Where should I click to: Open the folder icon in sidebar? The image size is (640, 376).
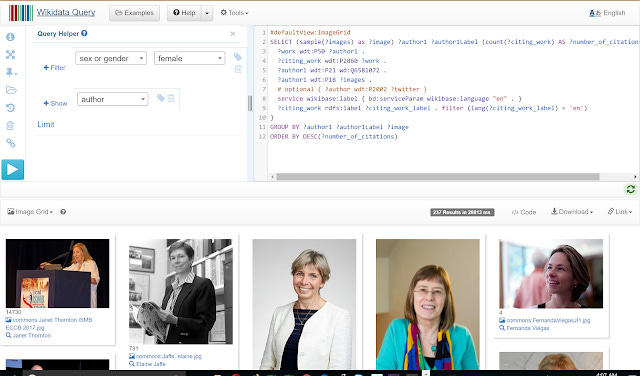tap(11, 90)
